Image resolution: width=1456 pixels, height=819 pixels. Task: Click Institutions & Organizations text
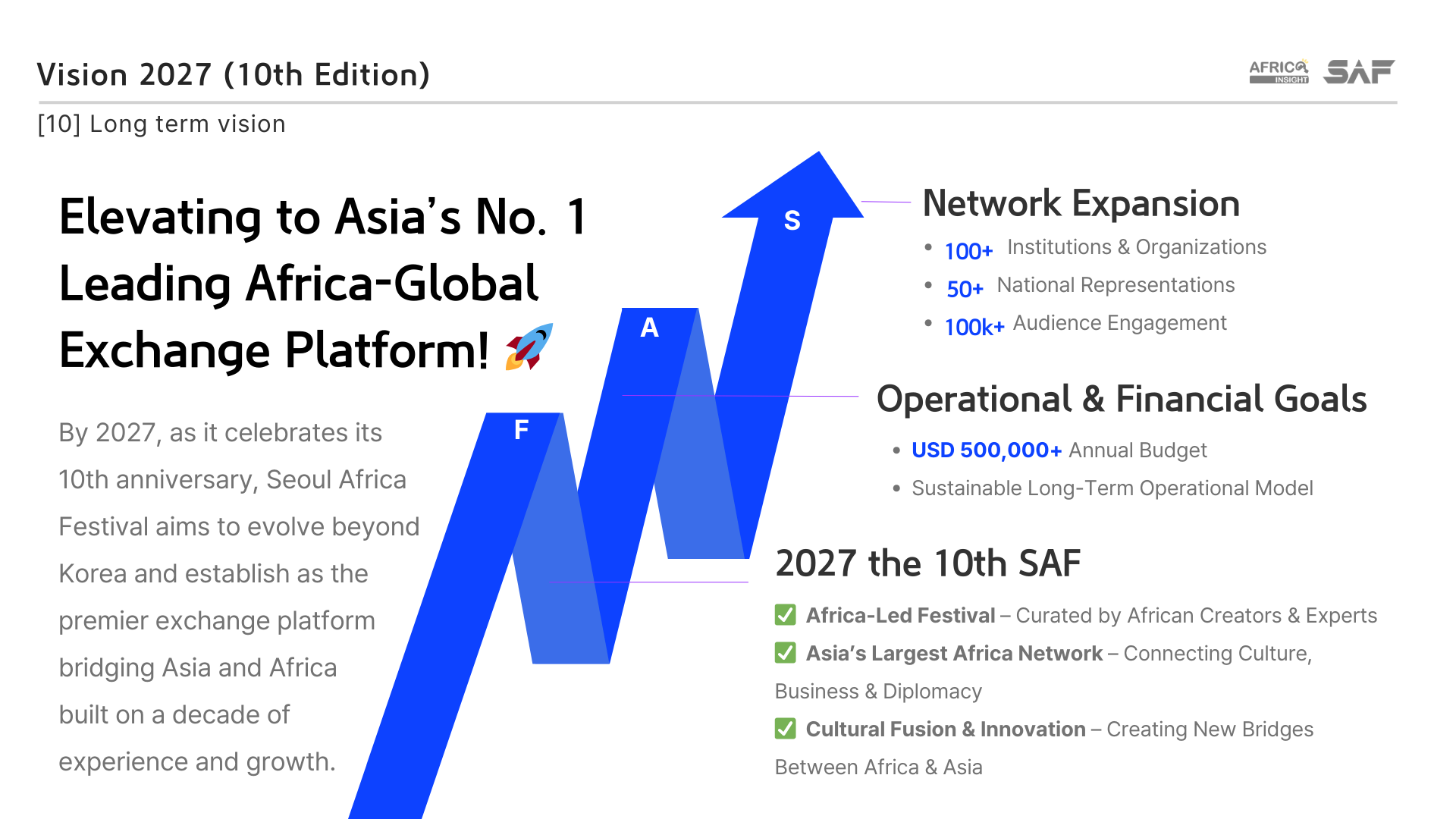(x=1137, y=247)
